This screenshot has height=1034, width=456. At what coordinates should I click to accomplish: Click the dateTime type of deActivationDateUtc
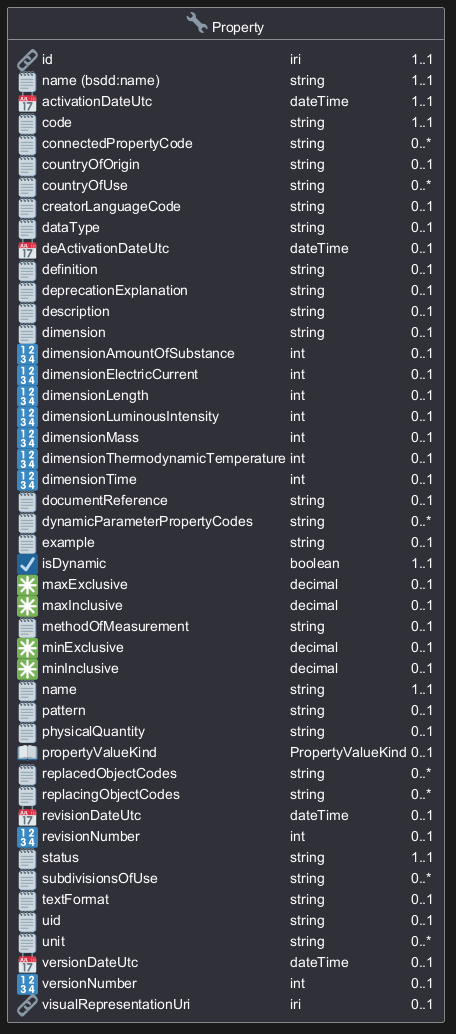pyautogui.click(x=319, y=249)
